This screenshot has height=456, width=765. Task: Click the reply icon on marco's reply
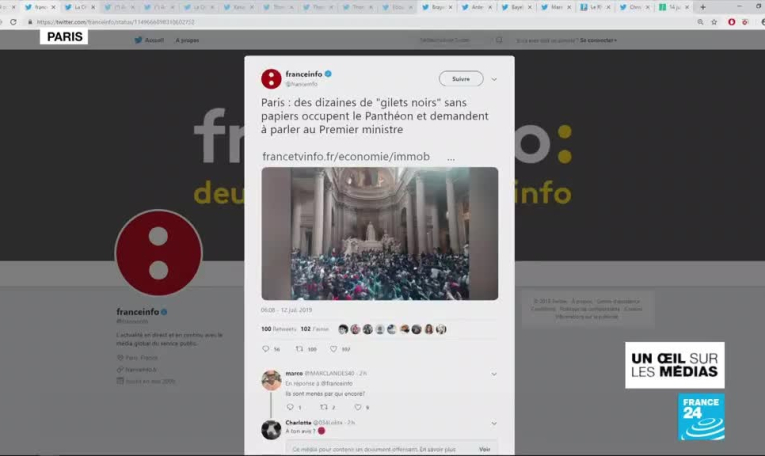click(289, 407)
